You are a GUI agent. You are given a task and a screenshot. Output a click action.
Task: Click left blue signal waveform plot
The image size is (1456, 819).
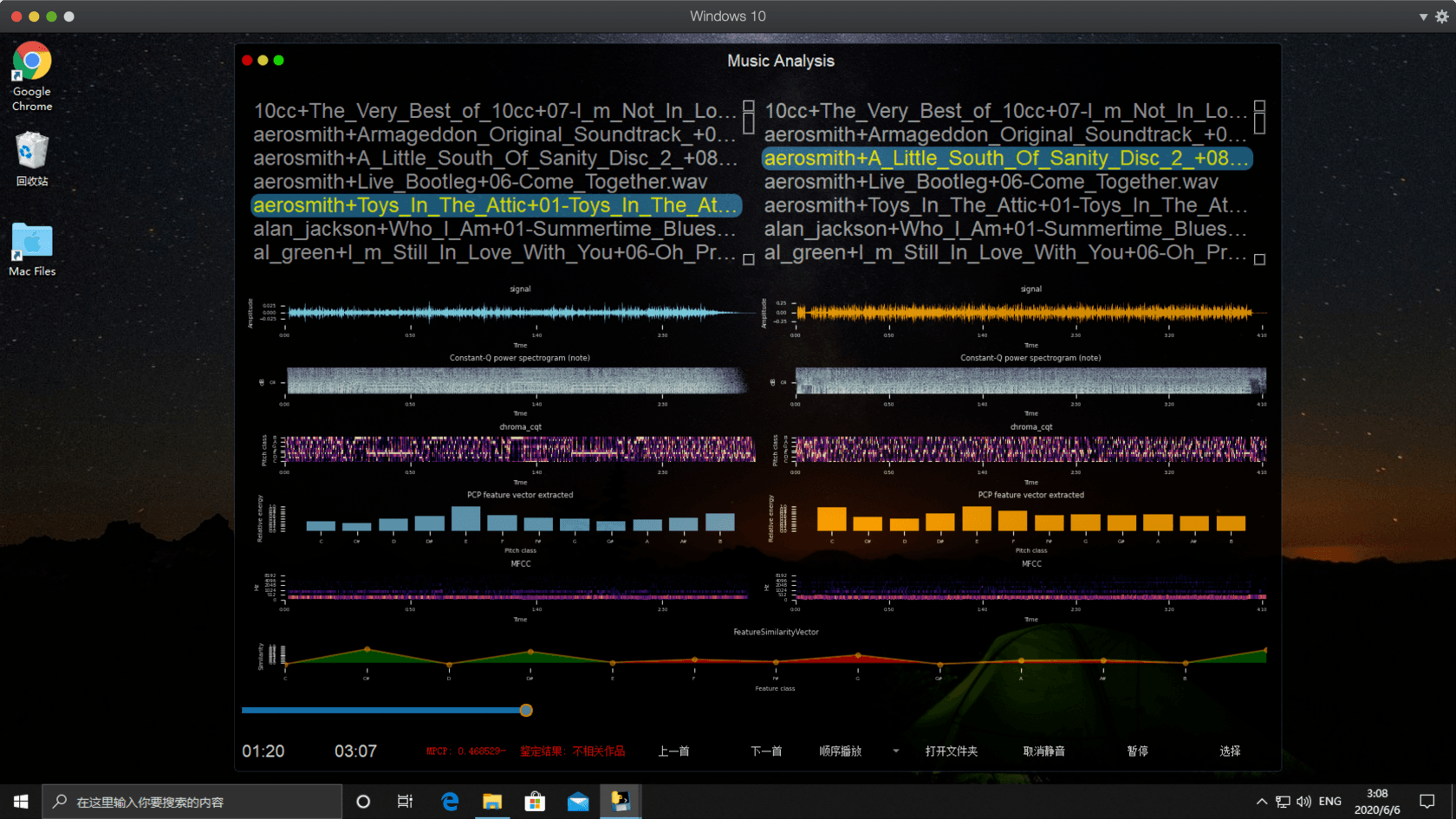(x=520, y=313)
